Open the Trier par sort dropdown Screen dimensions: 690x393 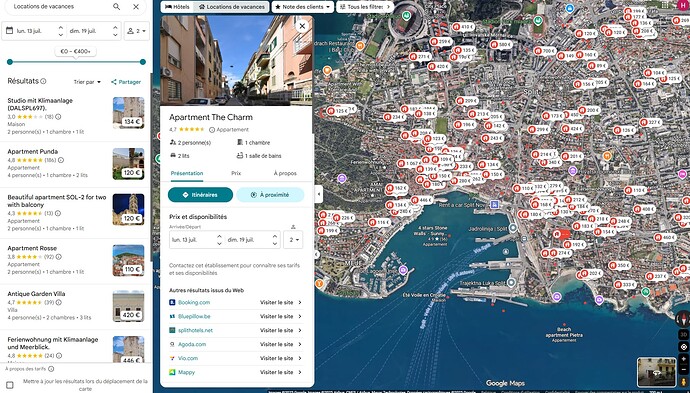tap(87, 82)
